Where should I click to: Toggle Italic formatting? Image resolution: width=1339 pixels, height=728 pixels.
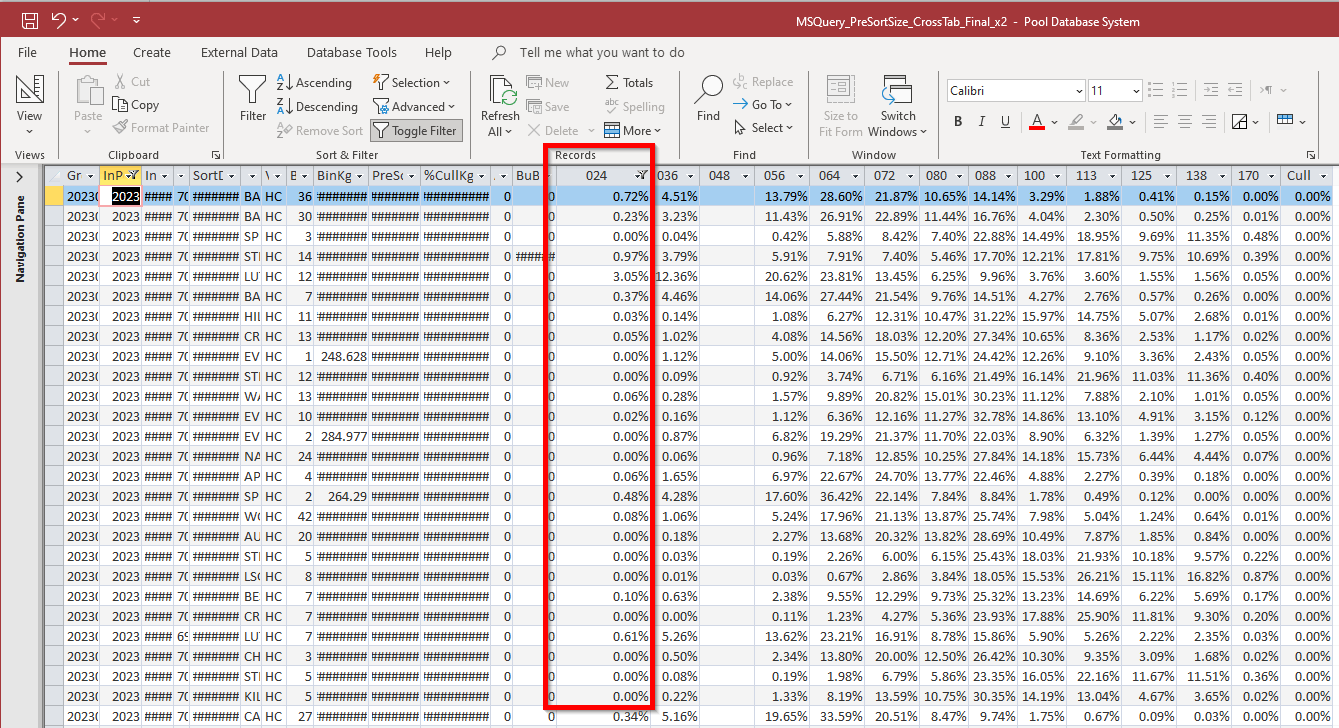(x=982, y=122)
